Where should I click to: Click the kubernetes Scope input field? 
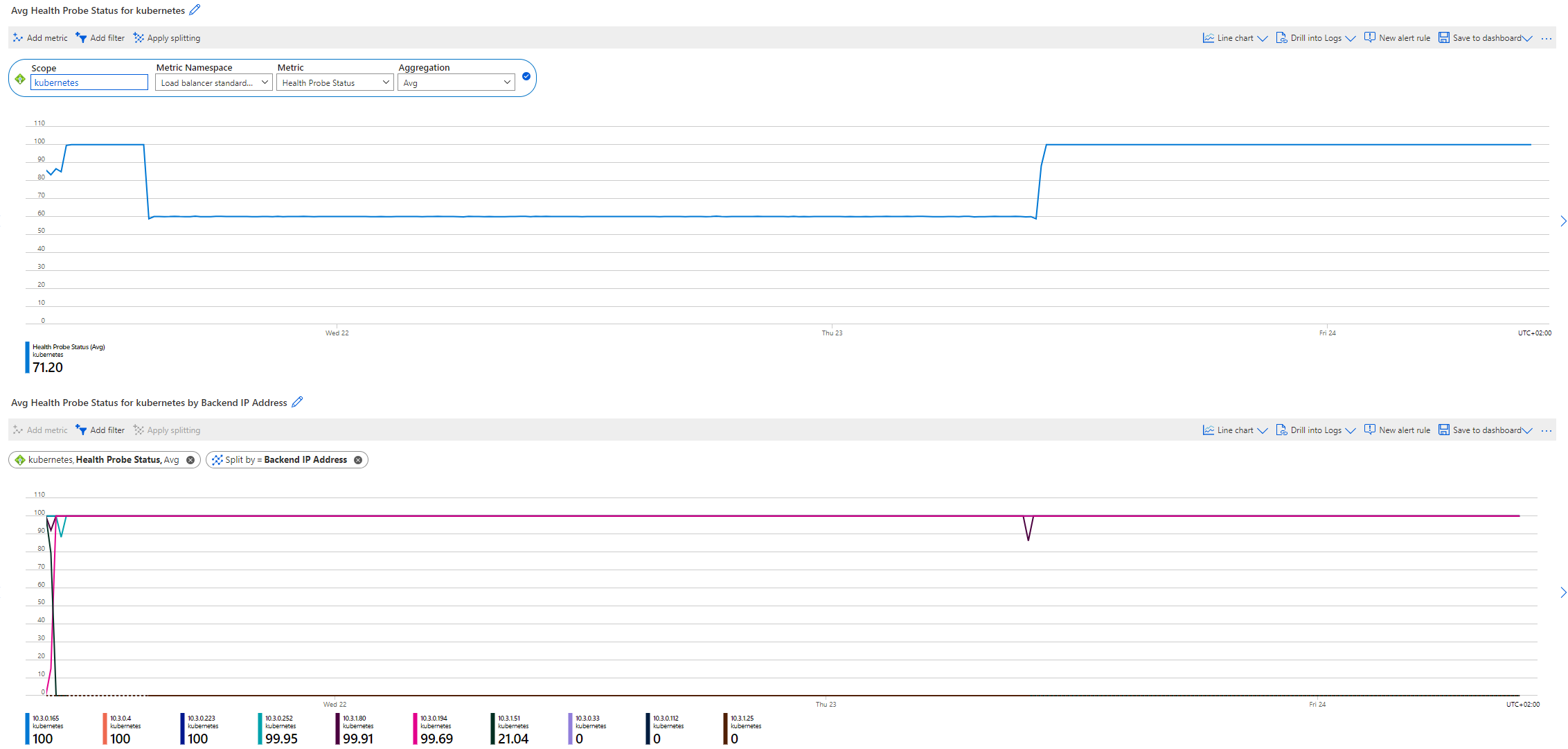(89, 82)
